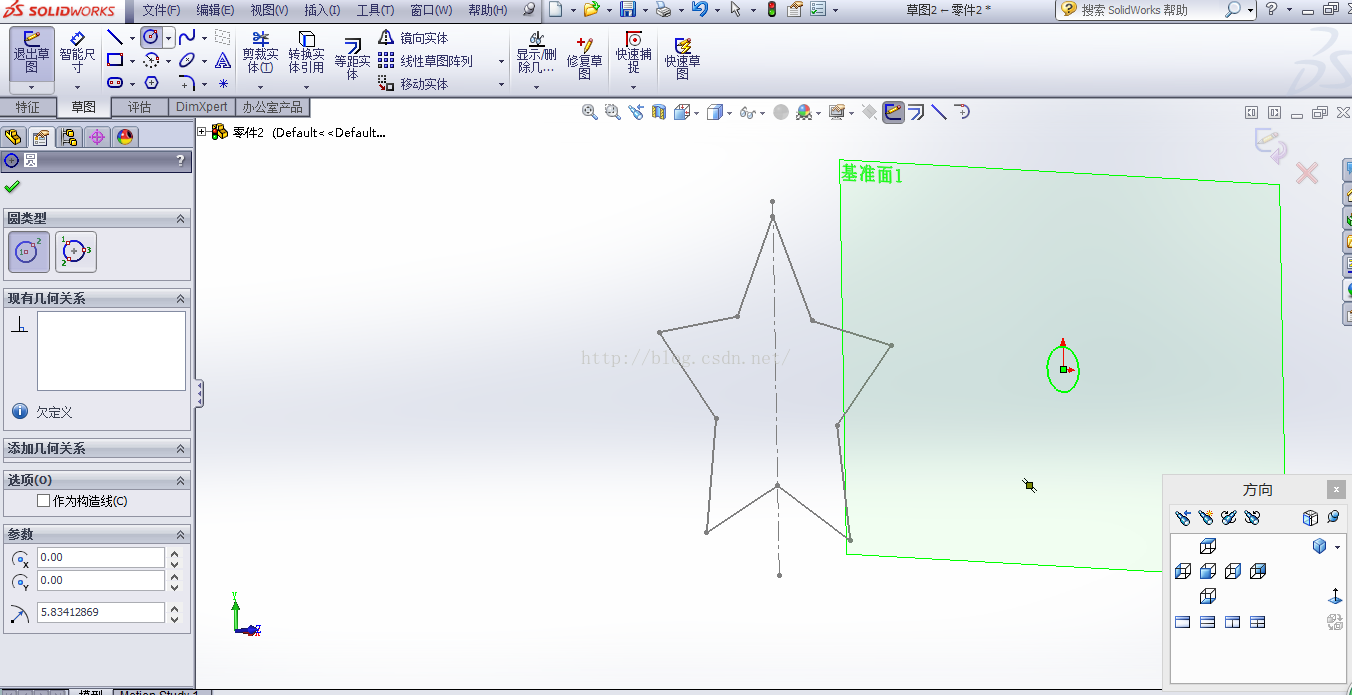
Task: Click the Zoom to Fit view icon
Action: tap(590, 112)
